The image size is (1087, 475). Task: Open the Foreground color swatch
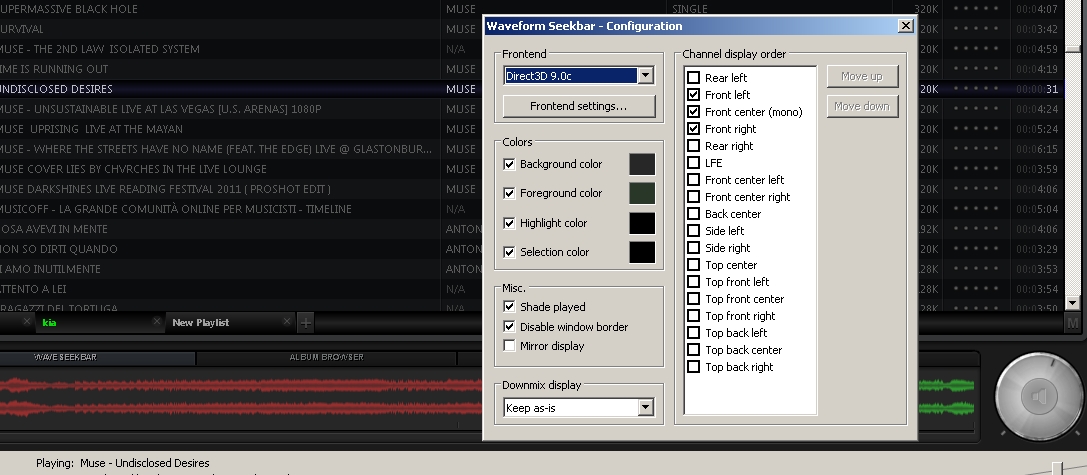coord(642,193)
